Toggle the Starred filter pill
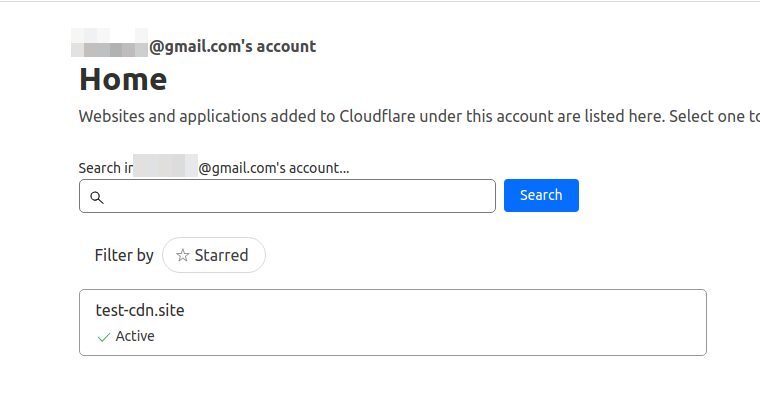This screenshot has width=760, height=416. (x=214, y=255)
